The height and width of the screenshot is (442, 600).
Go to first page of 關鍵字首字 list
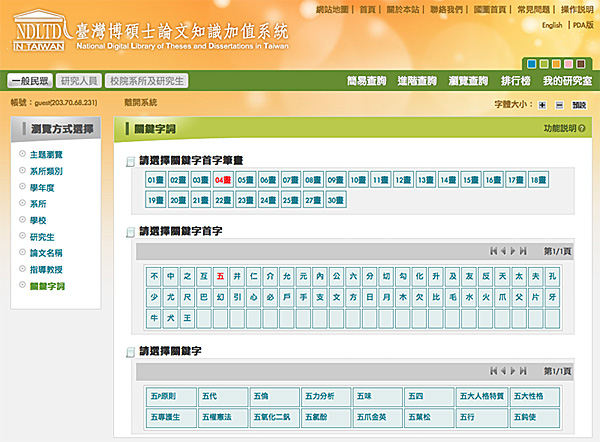[493, 250]
